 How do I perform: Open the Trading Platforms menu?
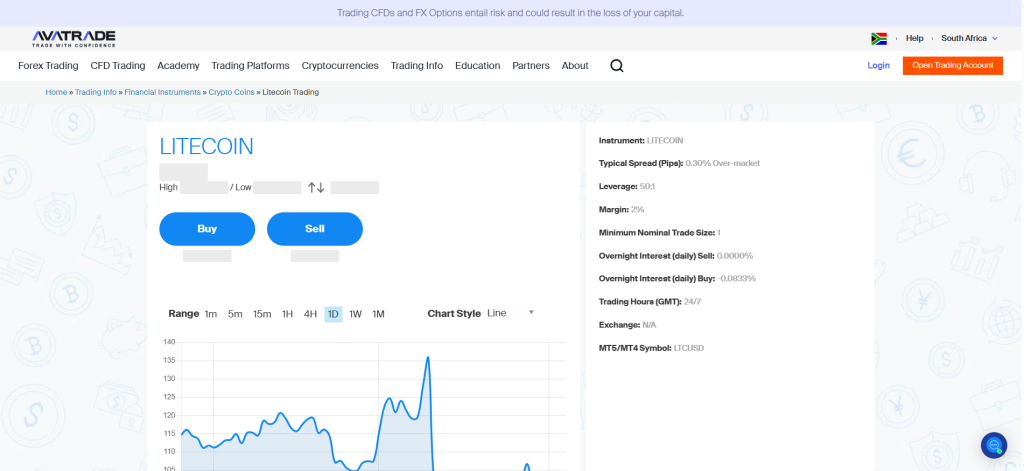250,65
